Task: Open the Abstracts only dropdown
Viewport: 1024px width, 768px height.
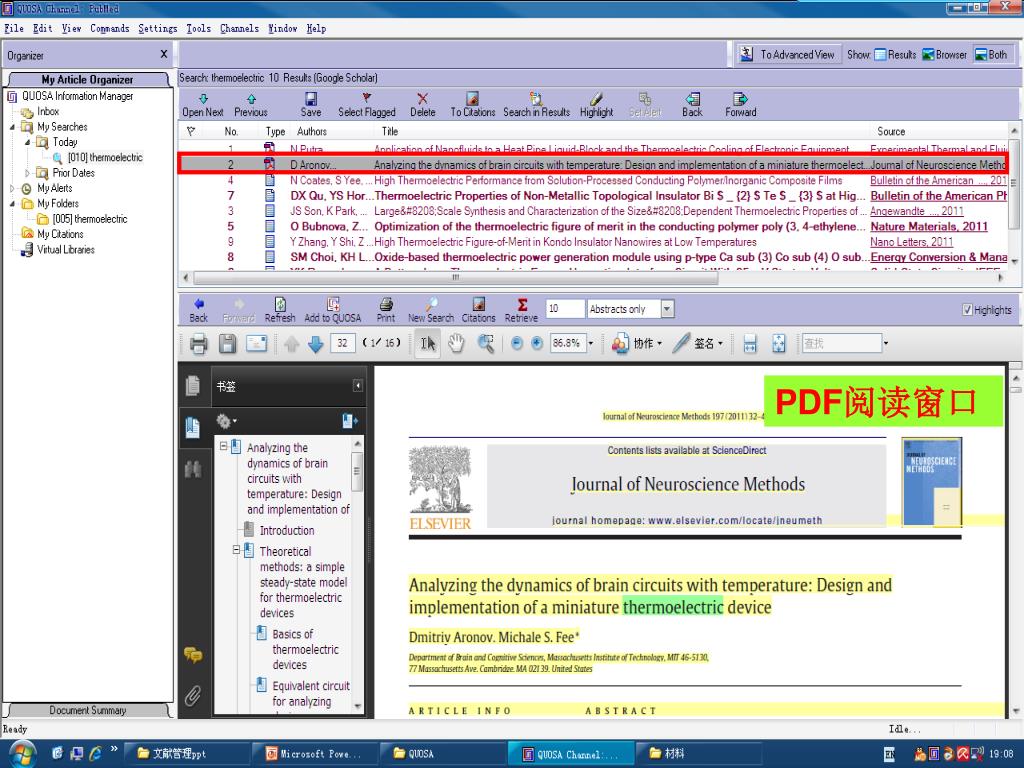Action: (667, 309)
